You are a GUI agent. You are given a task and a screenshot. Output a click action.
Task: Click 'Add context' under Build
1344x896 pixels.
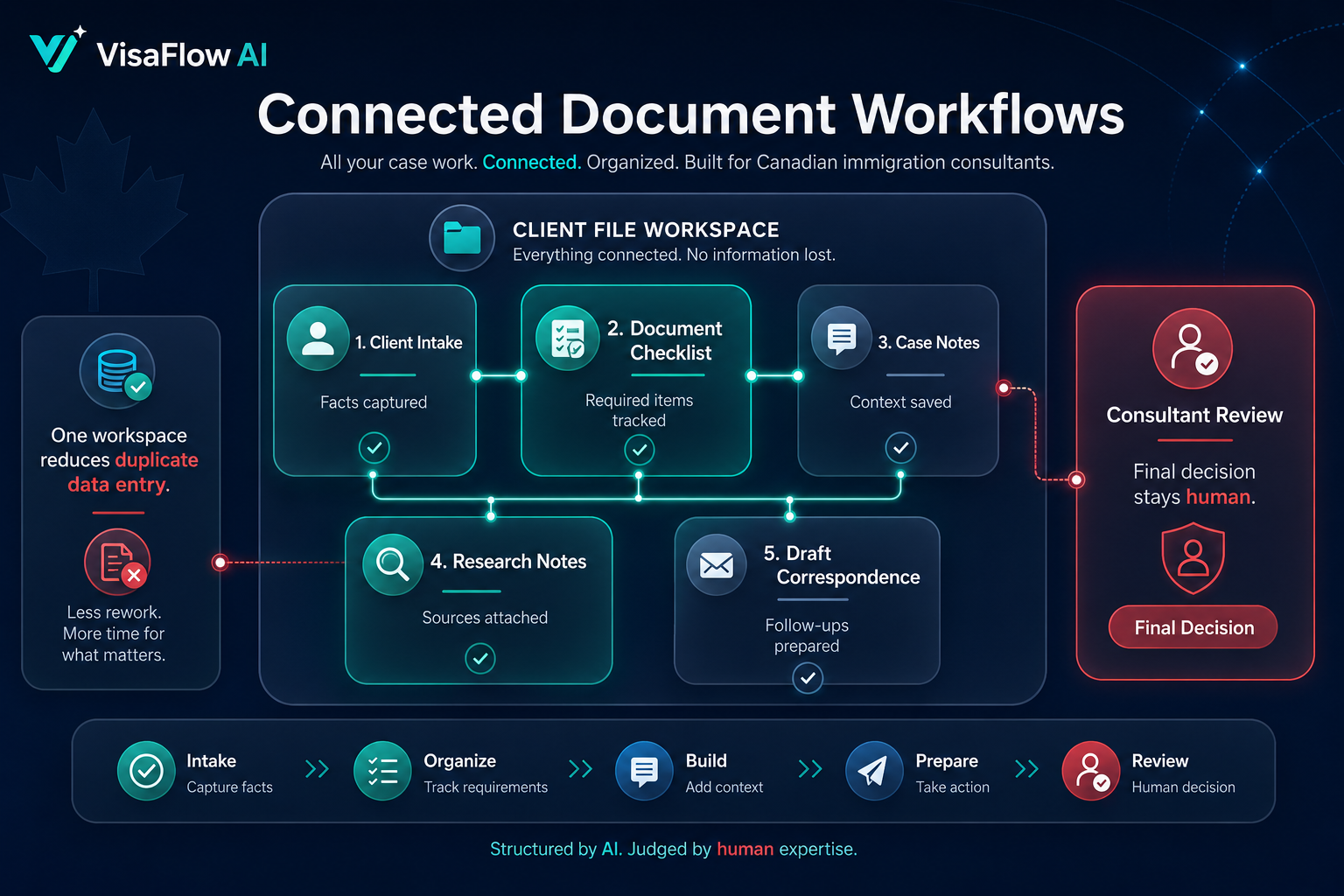724,787
